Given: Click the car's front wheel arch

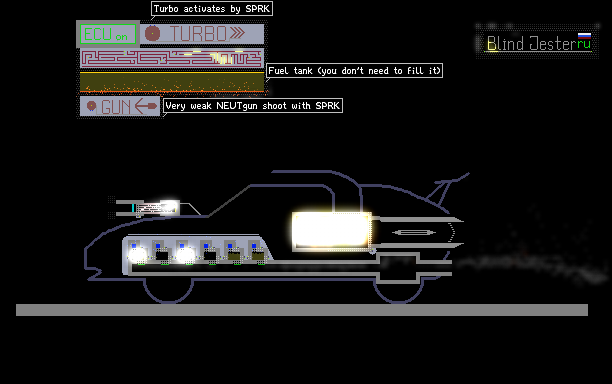Looking at the screenshot, I should coord(168,290).
